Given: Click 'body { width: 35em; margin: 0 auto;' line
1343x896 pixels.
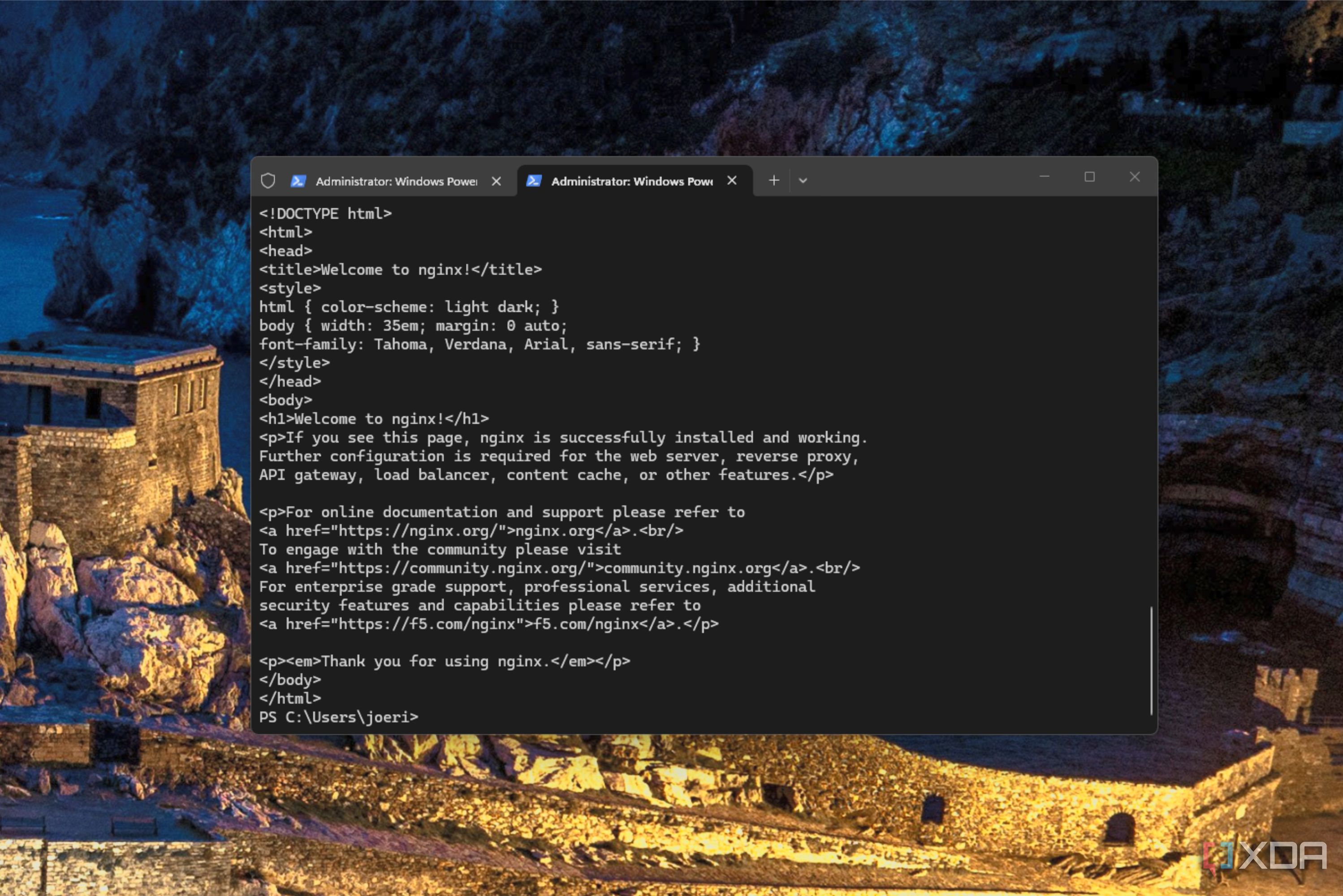Looking at the screenshot, I should 413,326.
